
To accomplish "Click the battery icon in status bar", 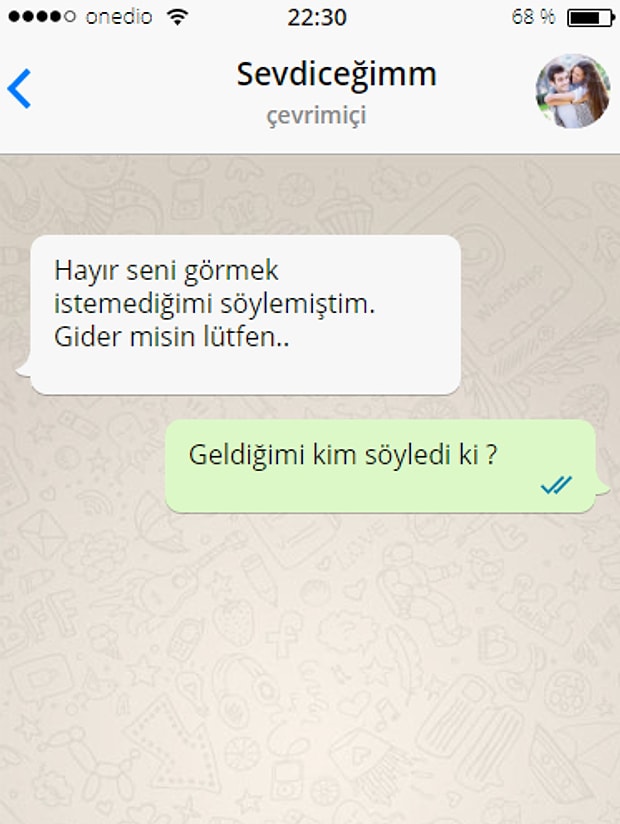I will pyautogui.click(x=591, y=18).
